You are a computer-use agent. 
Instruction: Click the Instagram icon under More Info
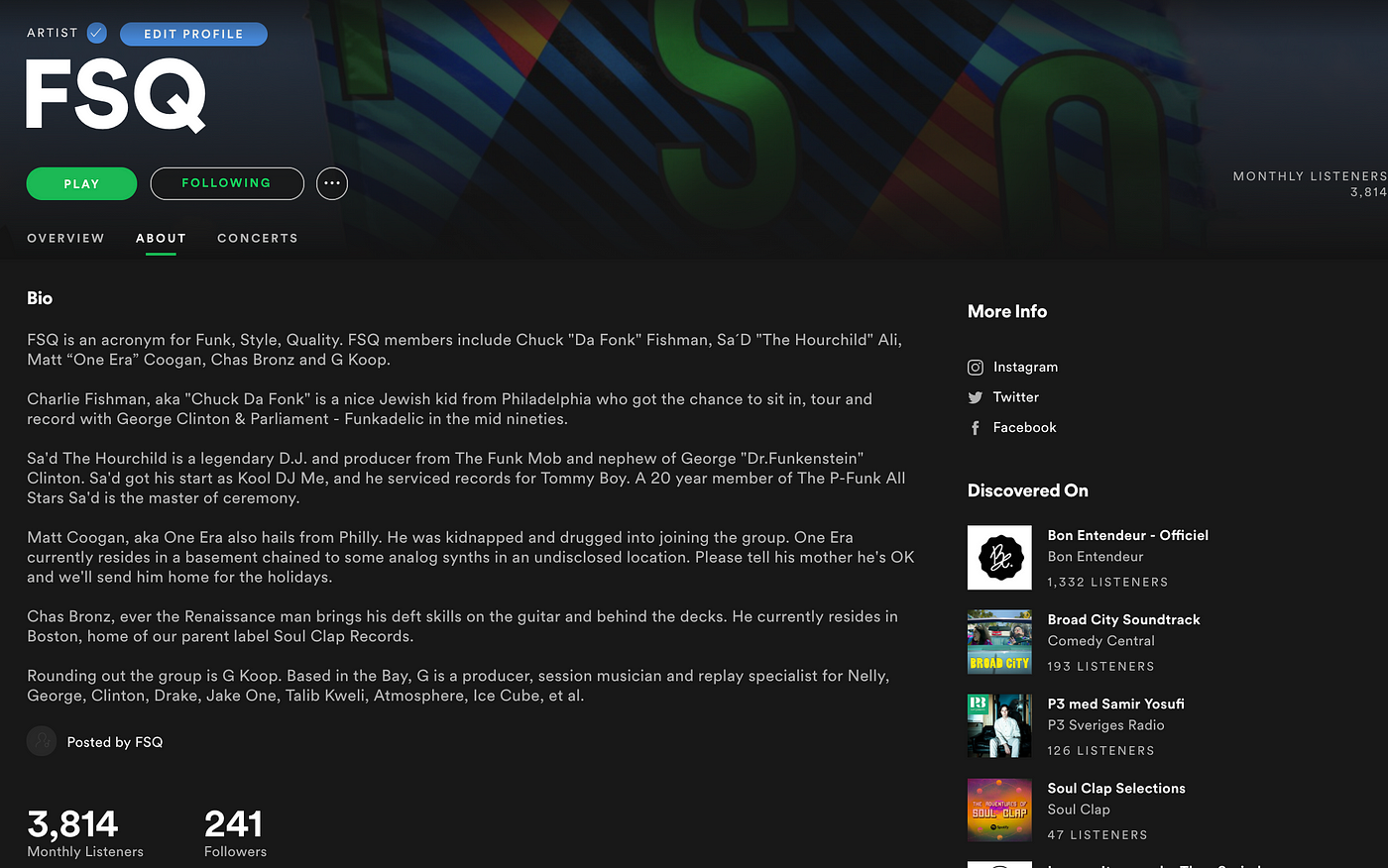[x=976, y=368]
